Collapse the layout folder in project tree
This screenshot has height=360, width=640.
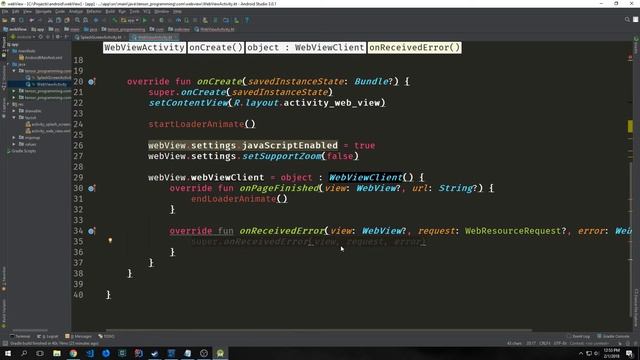[14, 118]
